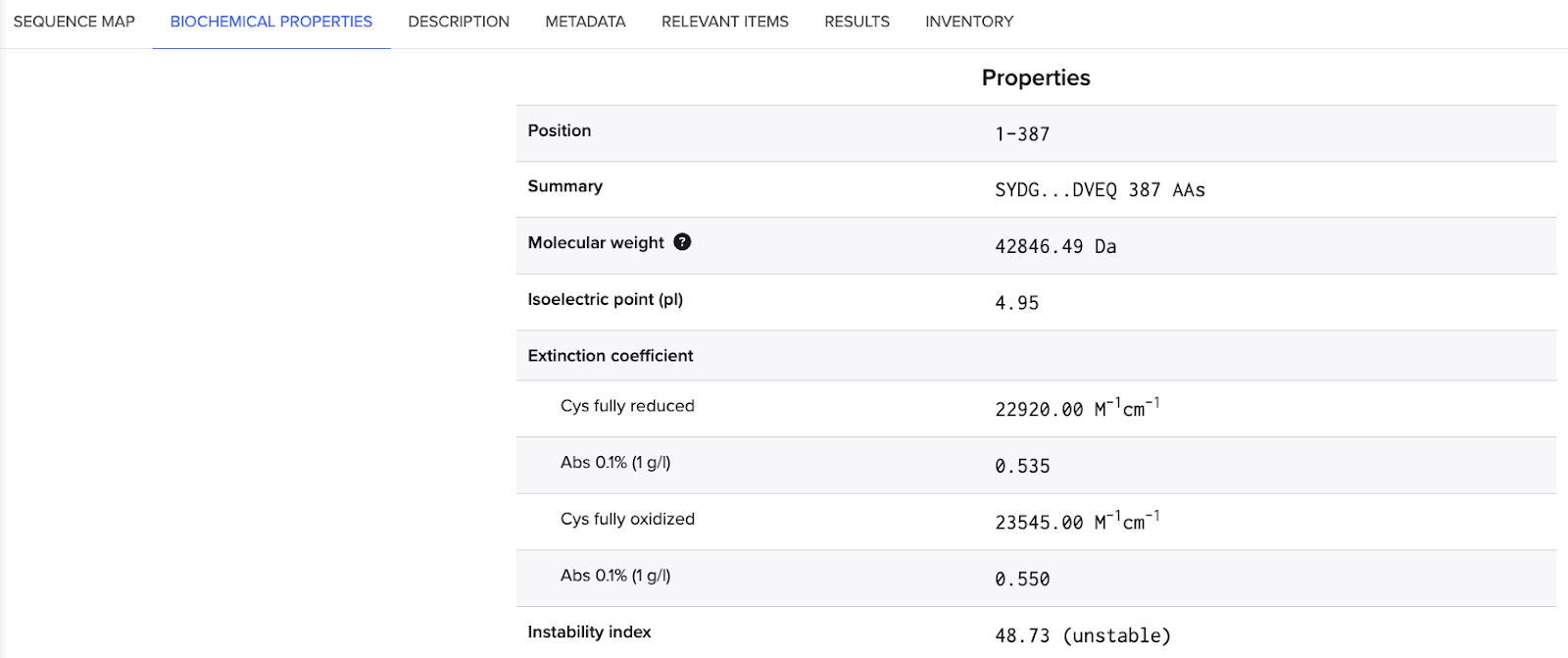Viewport: 1568px width, 658px height.
Task: Click the isoelectric point value 4.95
Action: coord(1016,304)
